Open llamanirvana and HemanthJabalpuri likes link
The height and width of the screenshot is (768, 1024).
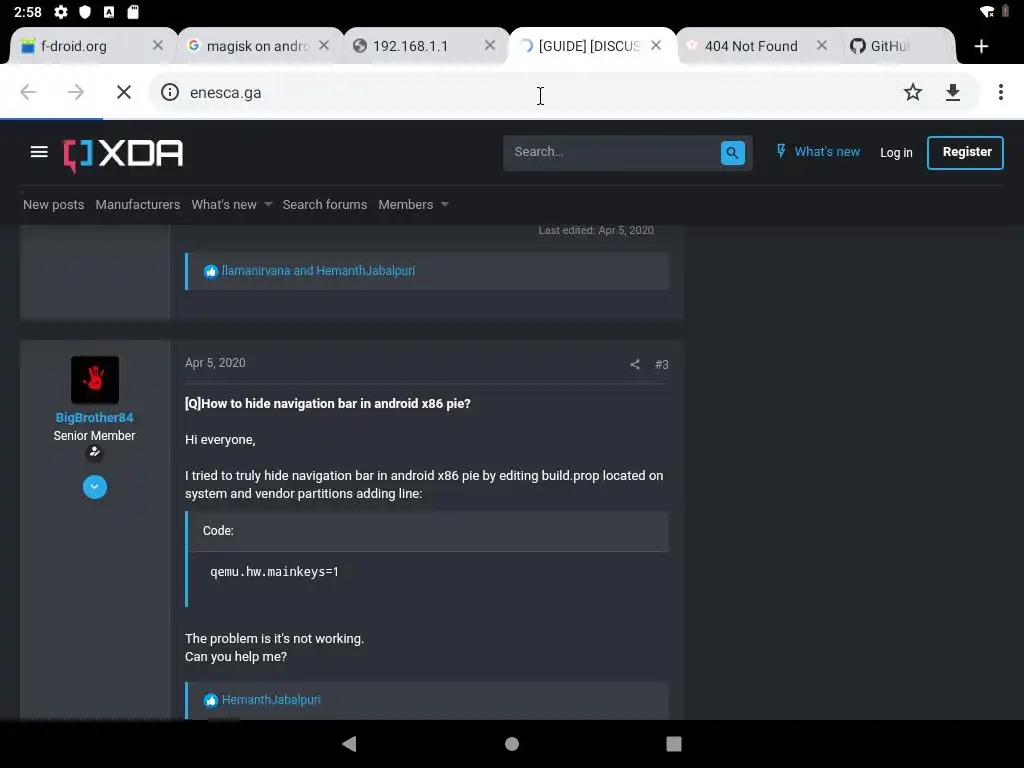pos(318,270)
